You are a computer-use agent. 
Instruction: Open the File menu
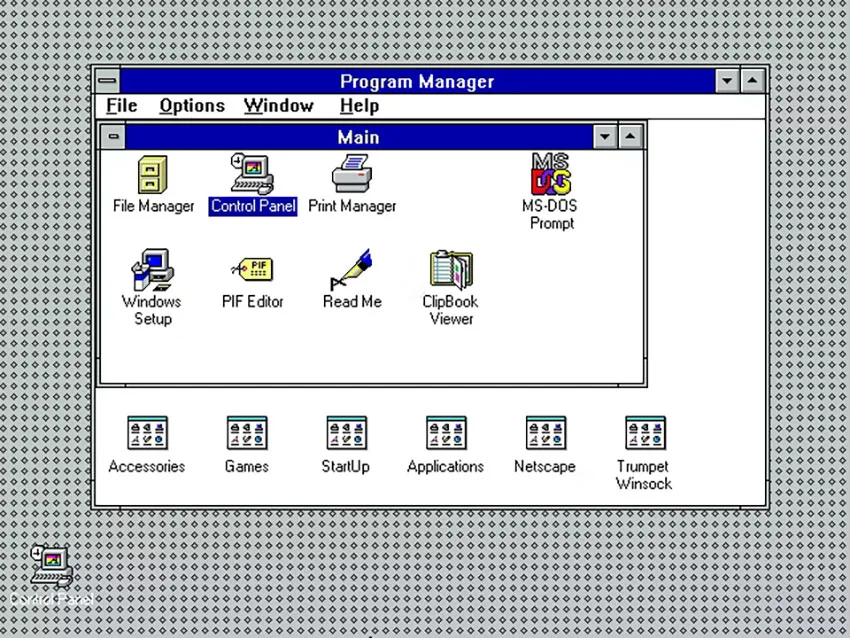point(121,106)
